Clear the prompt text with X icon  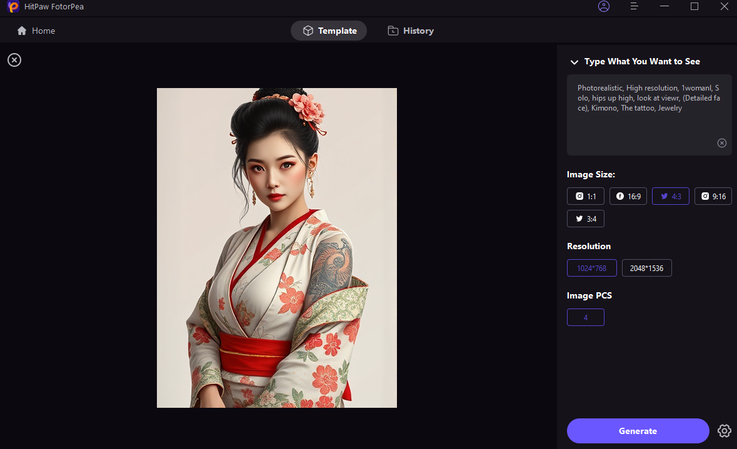722,143
